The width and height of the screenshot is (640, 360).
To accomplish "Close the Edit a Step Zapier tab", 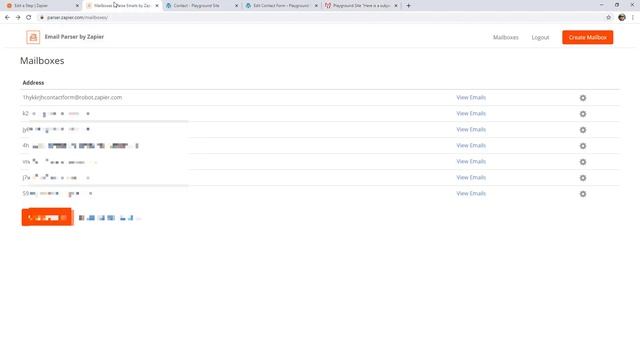I will pos(77,6).
